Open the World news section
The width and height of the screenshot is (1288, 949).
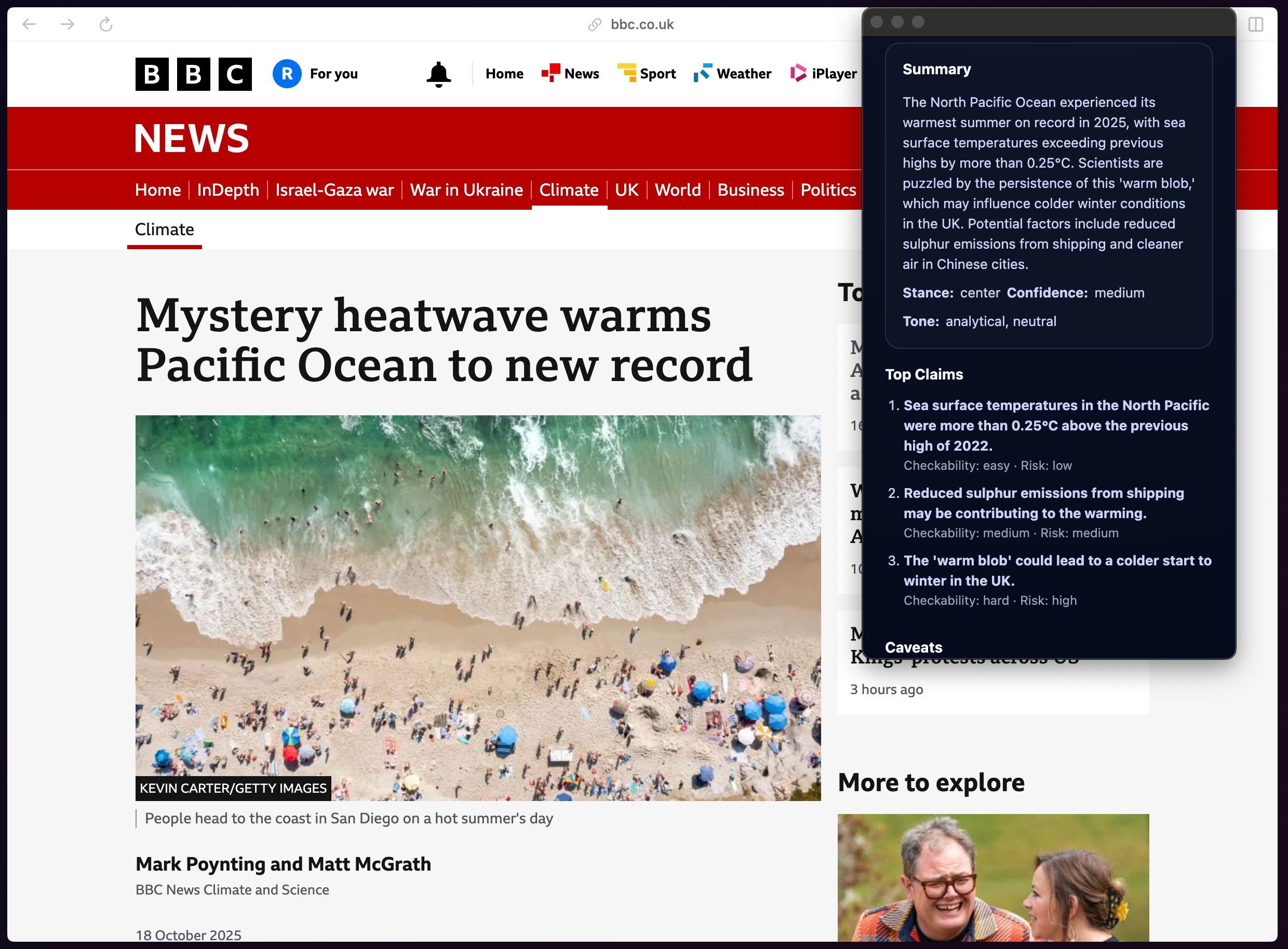click(x=678, y=189)
